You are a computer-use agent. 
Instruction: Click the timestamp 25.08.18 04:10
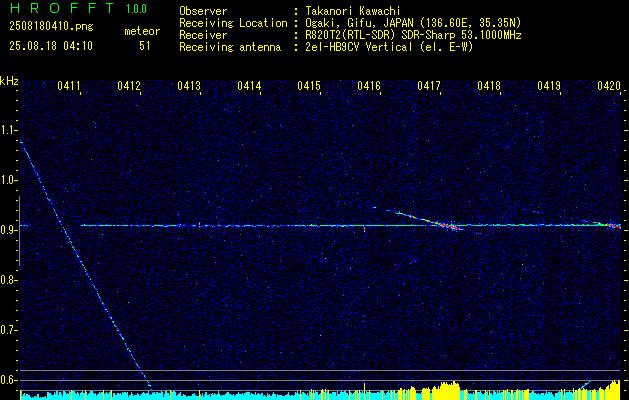point(51,46)
